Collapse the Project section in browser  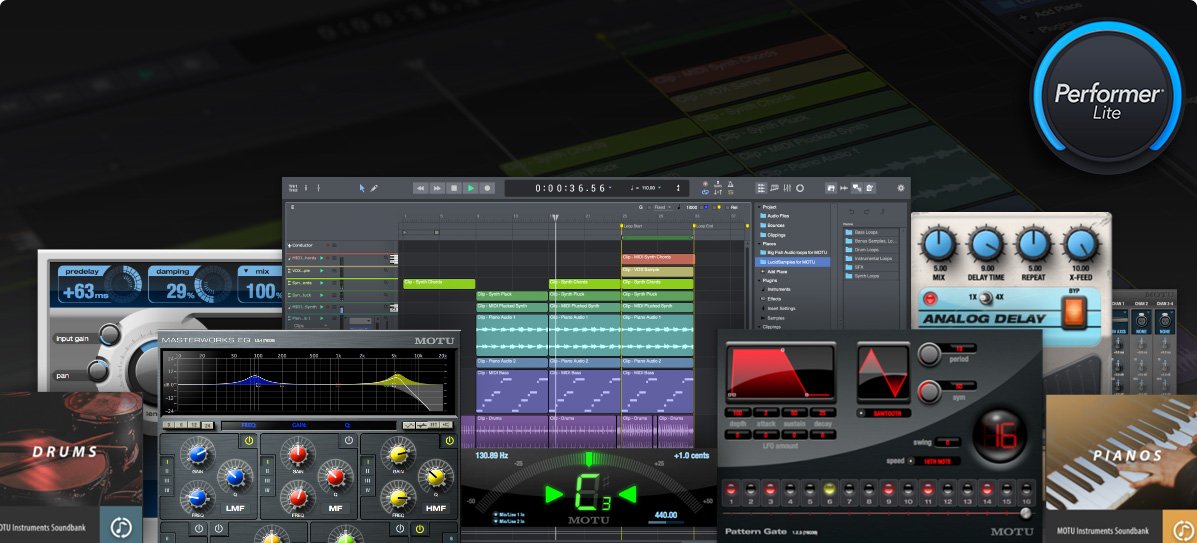[759, 207]
